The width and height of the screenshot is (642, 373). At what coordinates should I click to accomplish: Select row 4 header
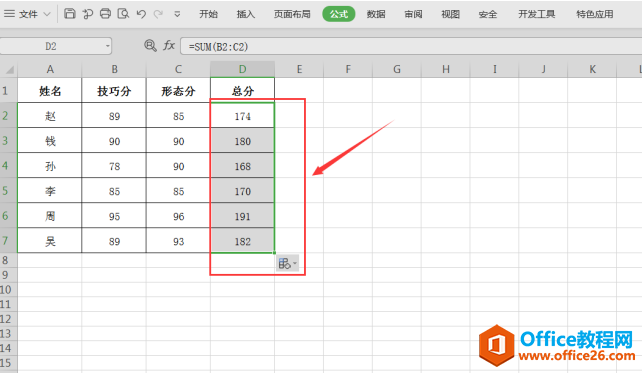click(9, 165)
